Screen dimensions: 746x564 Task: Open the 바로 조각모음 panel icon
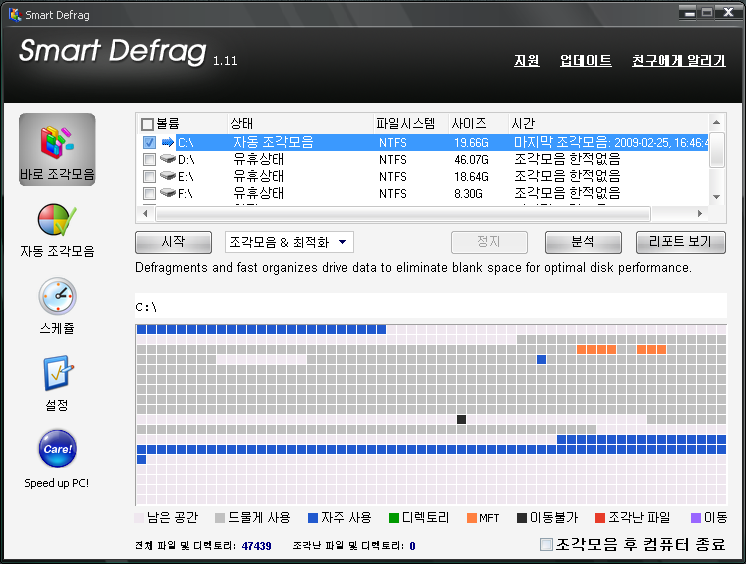pos(57,149)
